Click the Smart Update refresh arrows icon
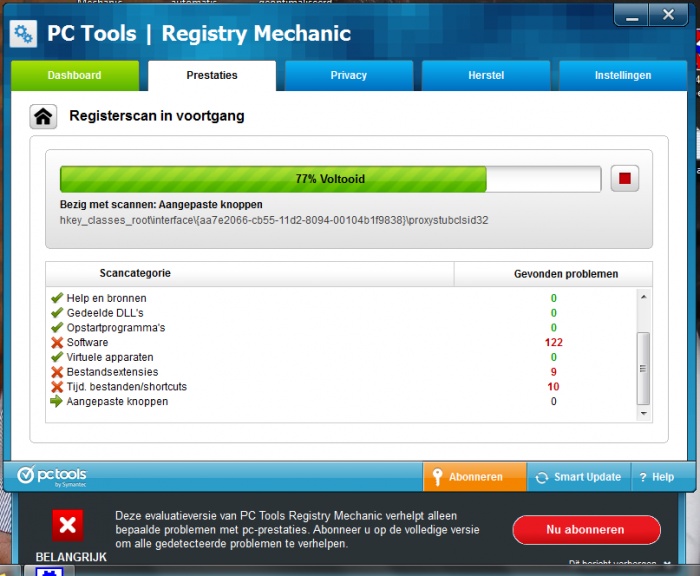 click(542, 477)
